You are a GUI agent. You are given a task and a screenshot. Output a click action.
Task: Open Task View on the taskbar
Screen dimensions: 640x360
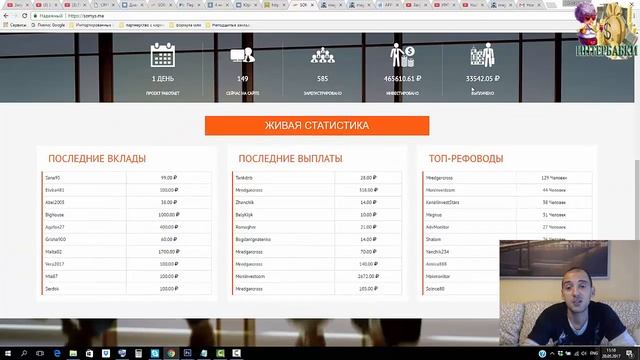point(40,353)
